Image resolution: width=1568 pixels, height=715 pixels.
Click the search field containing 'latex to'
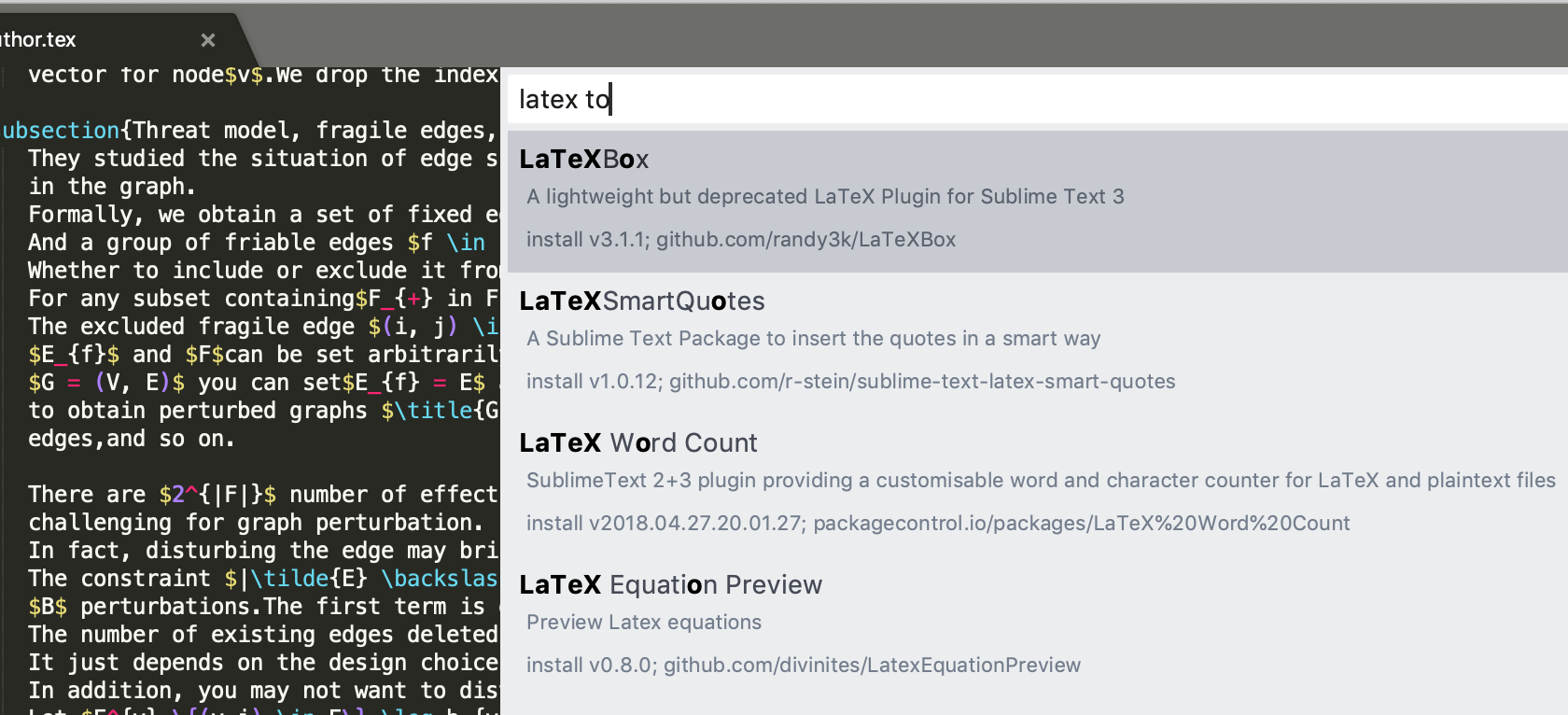click(1038, 99)
